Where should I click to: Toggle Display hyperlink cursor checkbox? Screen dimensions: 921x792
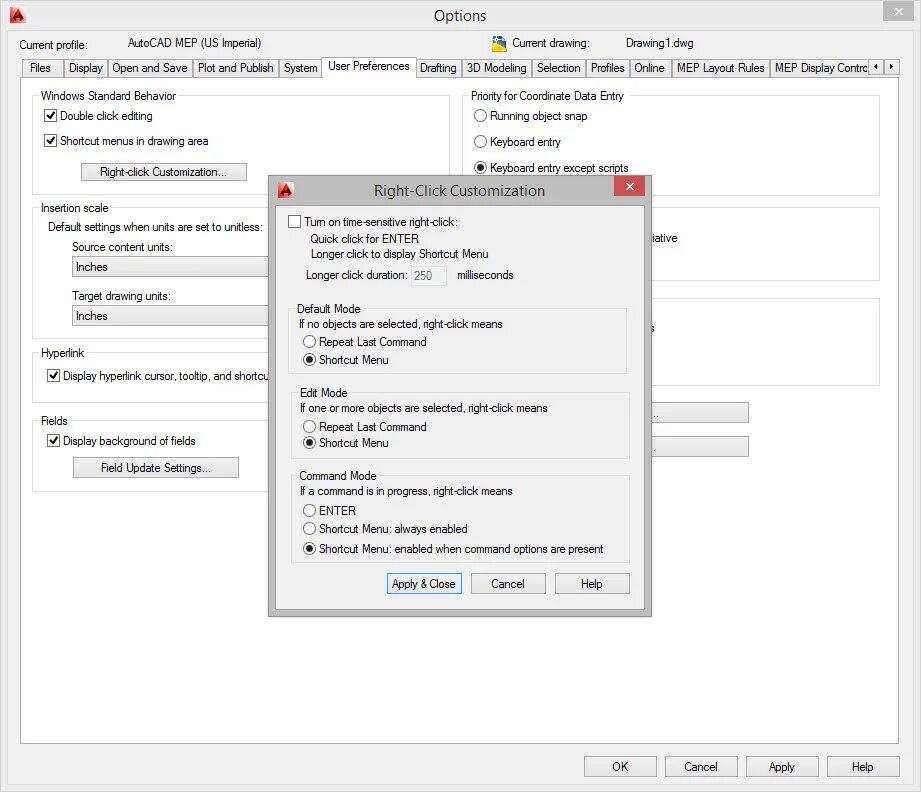tap(53, 375)
